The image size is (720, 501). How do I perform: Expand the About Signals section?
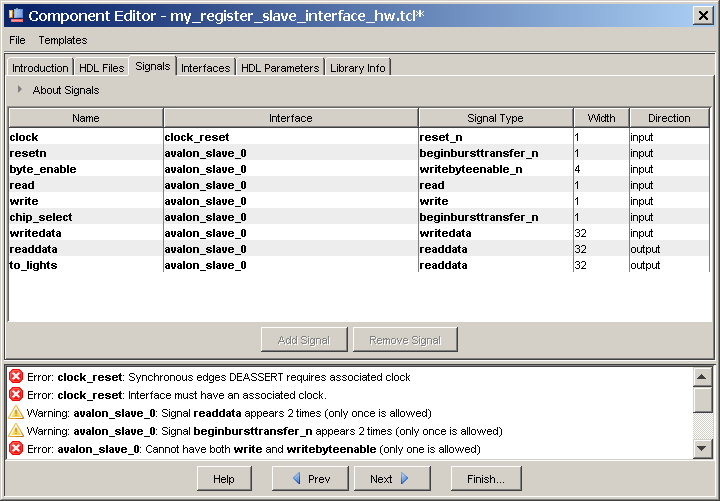coord(20,90)
